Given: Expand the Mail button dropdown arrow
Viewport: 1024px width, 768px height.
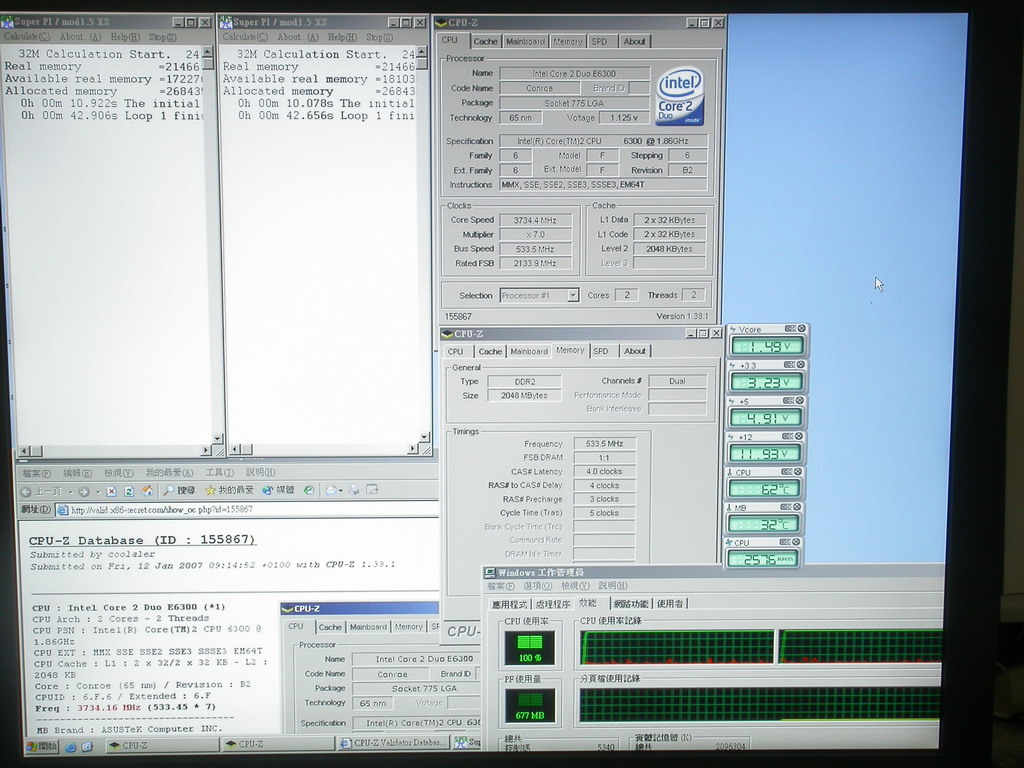Looking at the screenshot, I should [x=341, y=490].
